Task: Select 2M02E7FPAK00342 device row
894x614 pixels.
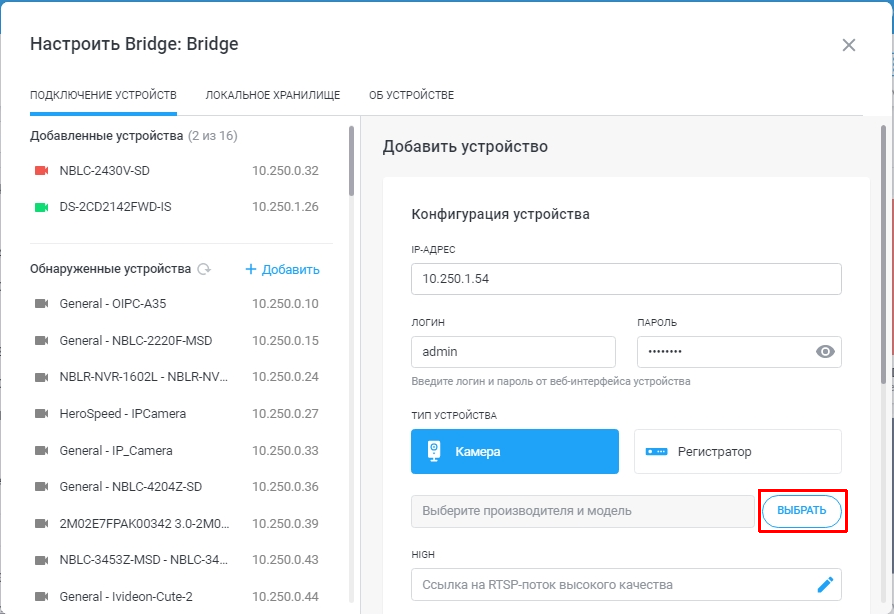Action: click(x=177, y=523)
